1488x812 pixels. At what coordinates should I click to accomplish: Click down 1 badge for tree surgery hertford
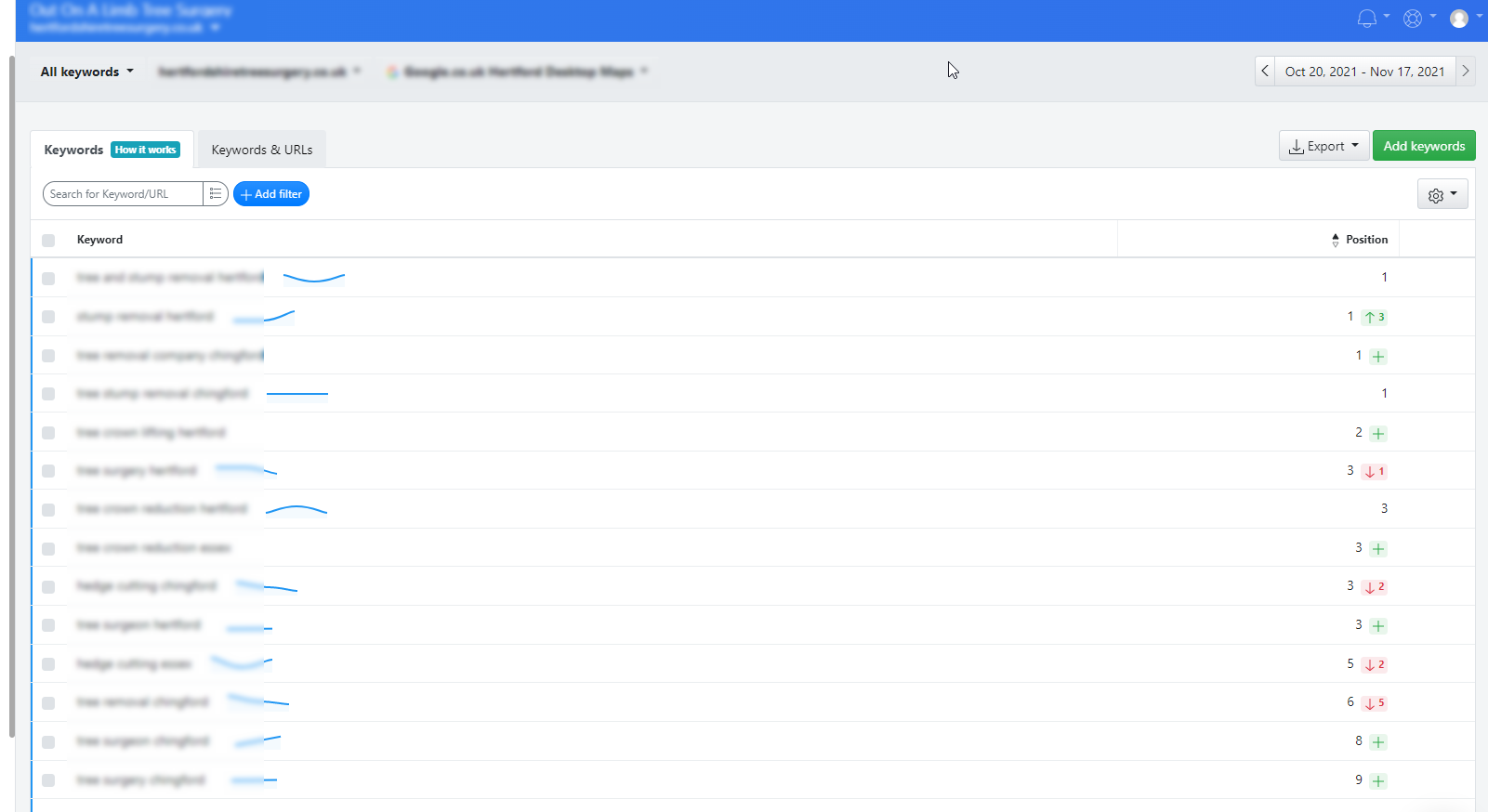(x=1375, y=471)
